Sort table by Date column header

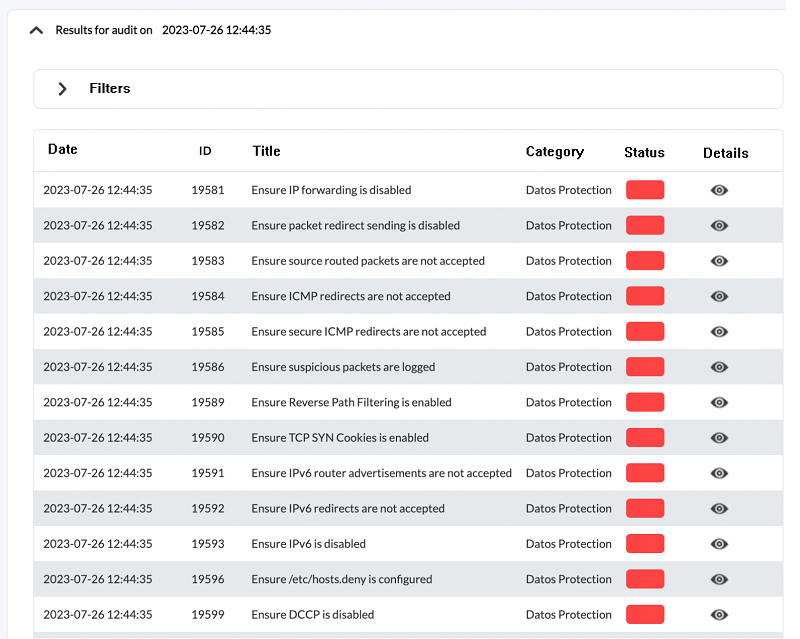click(x=63, y=149)
